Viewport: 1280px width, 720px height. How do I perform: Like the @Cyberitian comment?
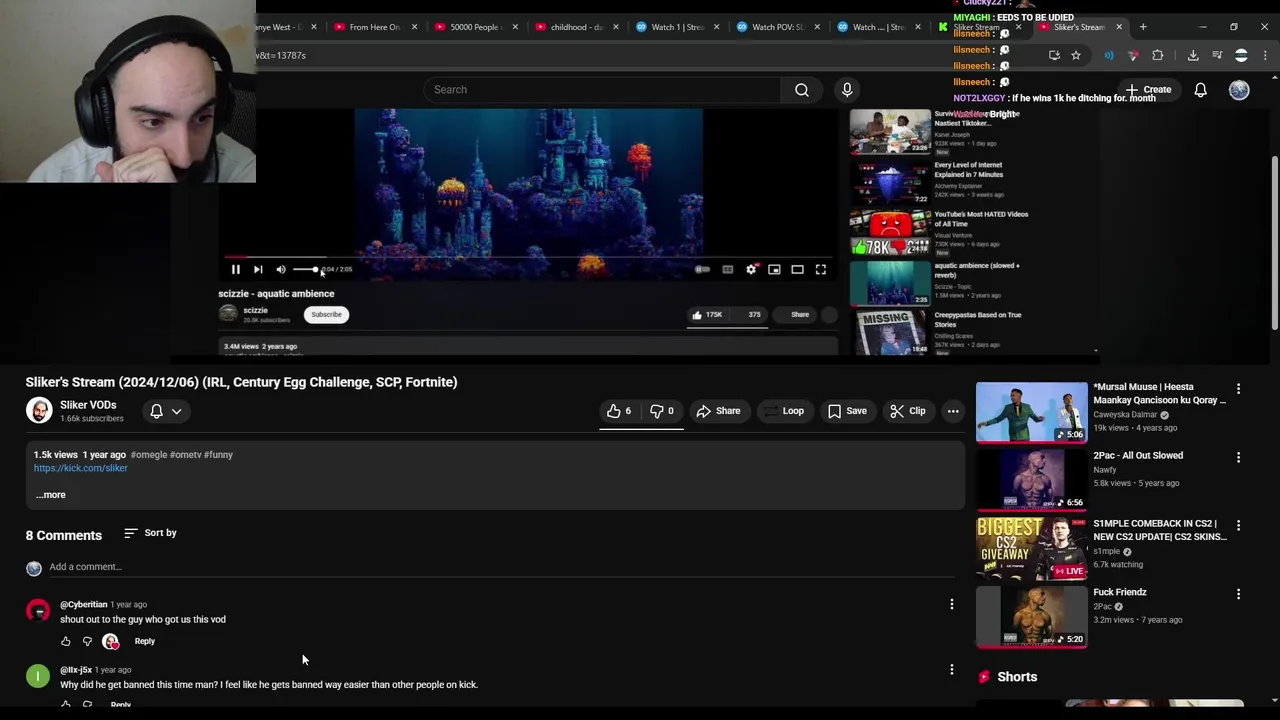[x=66, y=641]
